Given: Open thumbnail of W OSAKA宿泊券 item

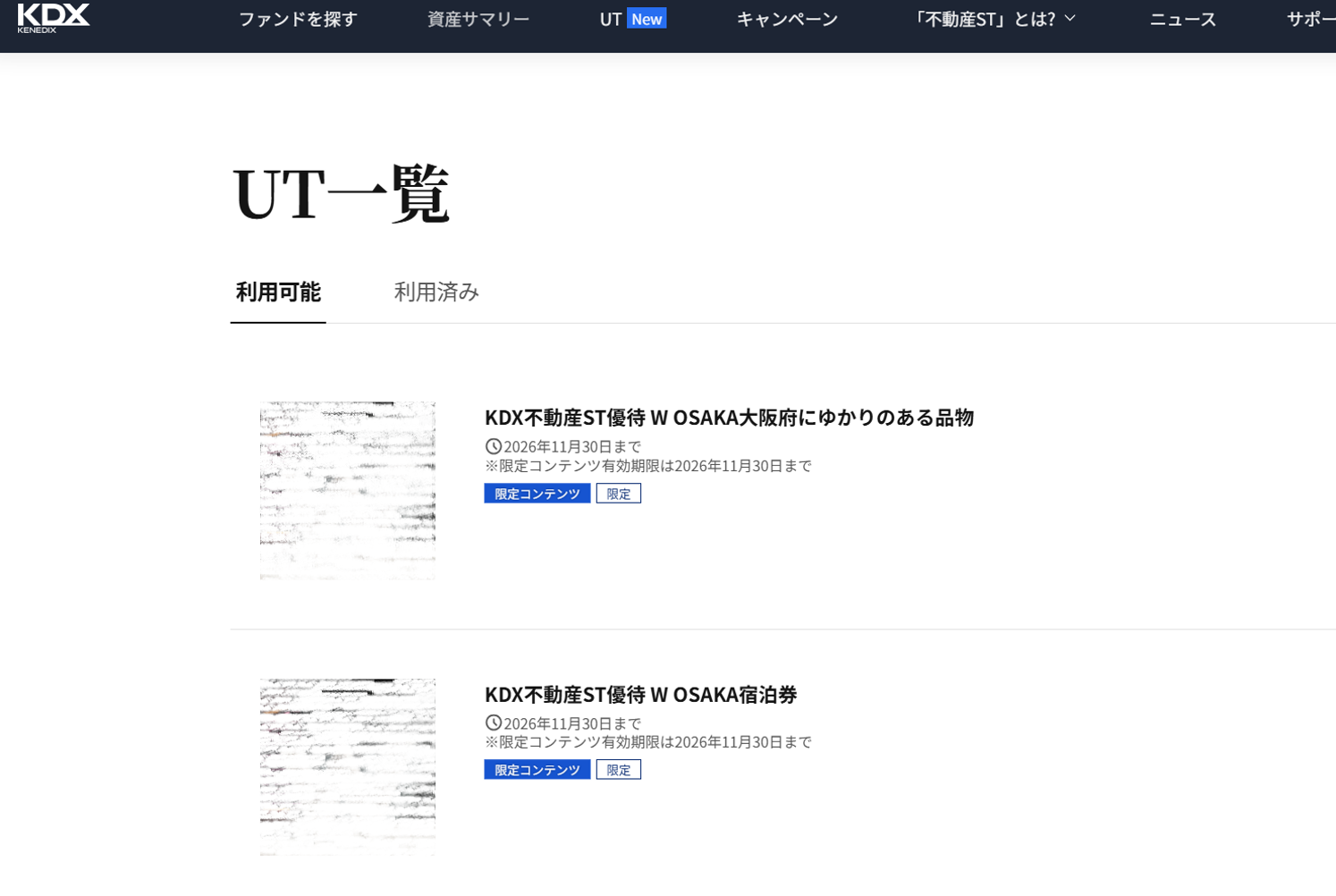Looking at the screenshot, I should coord(348,767).
